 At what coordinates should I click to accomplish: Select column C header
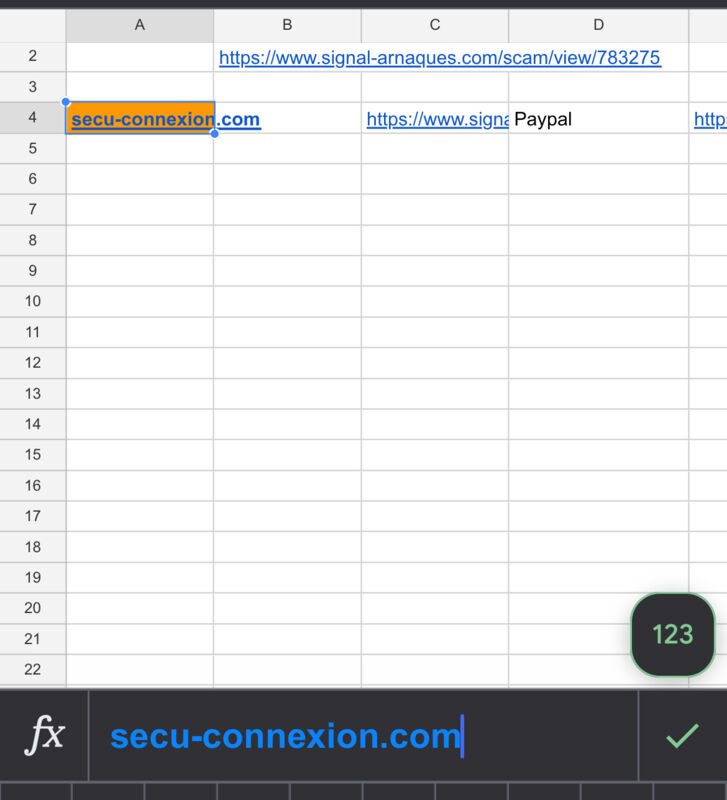[x=435, y=24]
